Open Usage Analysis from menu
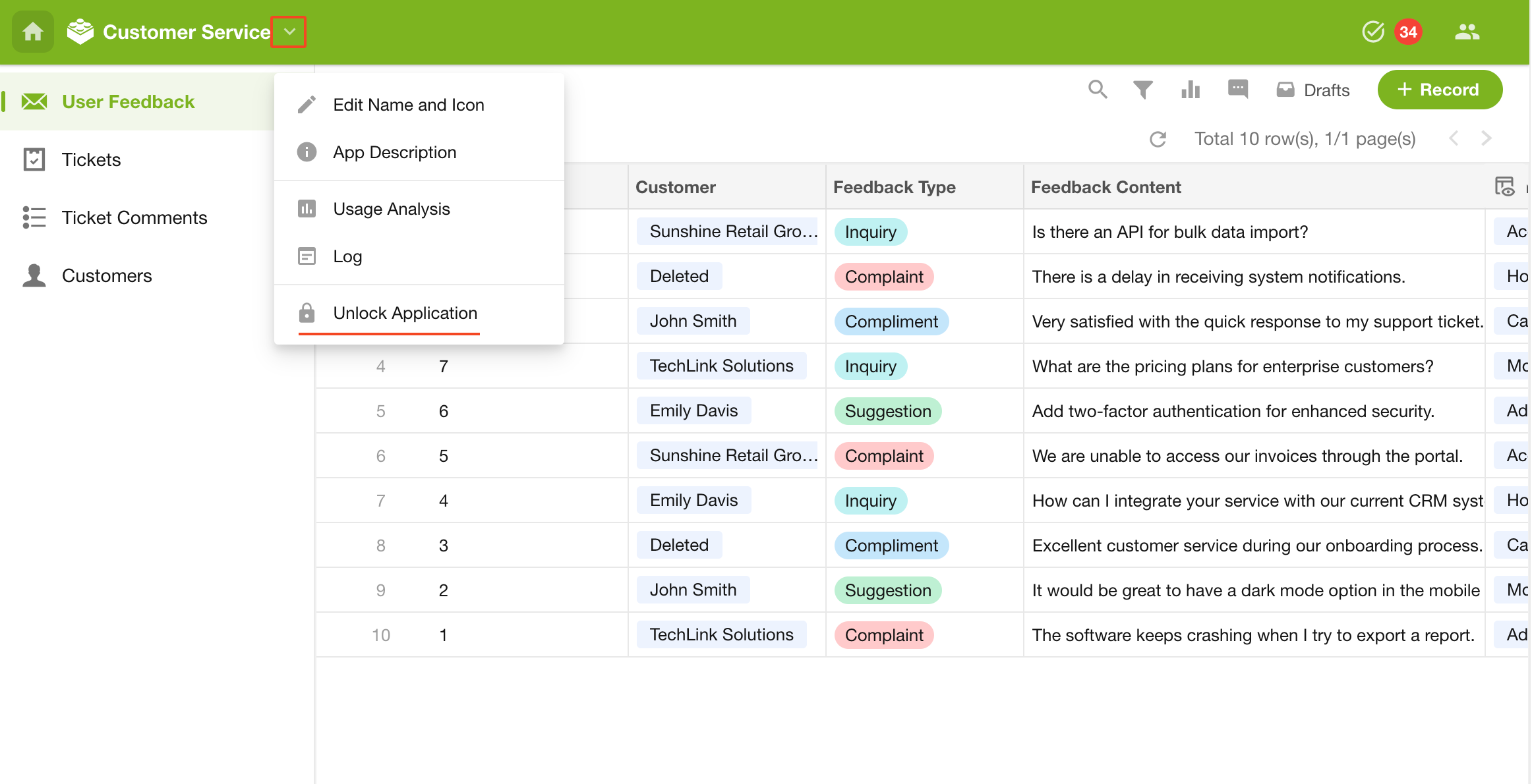This screenshot has height=784, width=1532. pyautogui.click(x=392, y=209)
